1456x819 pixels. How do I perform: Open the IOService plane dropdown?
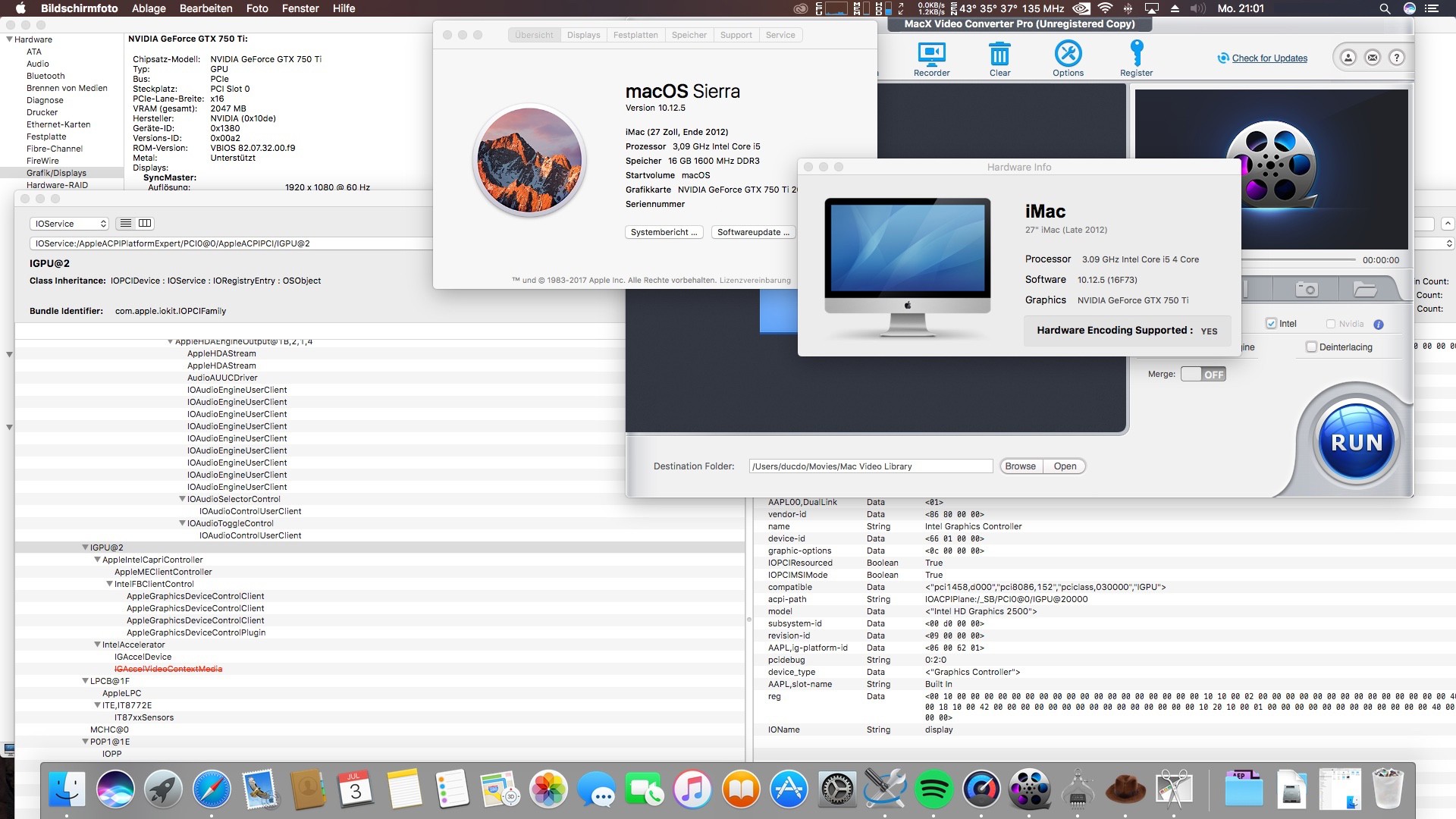coord(71,224)
